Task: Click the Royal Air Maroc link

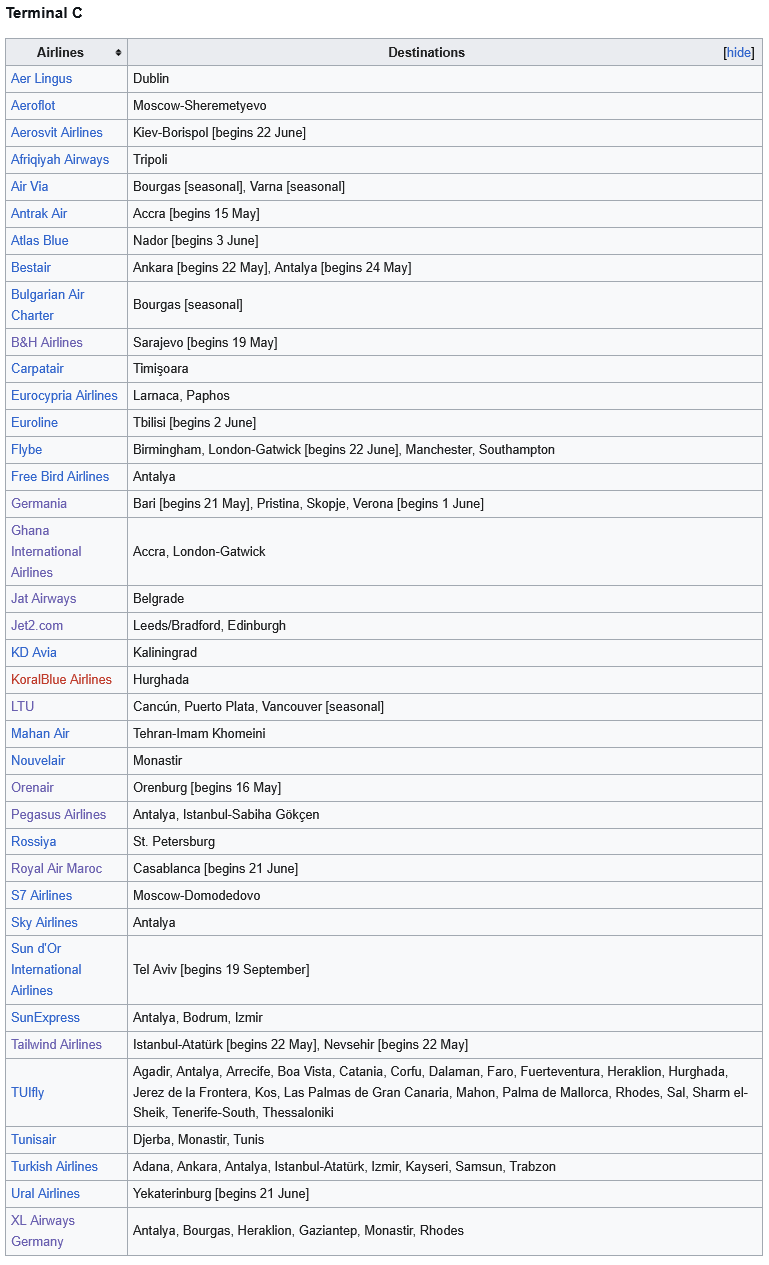Action: pyautogui.click(x=56, y=869)
